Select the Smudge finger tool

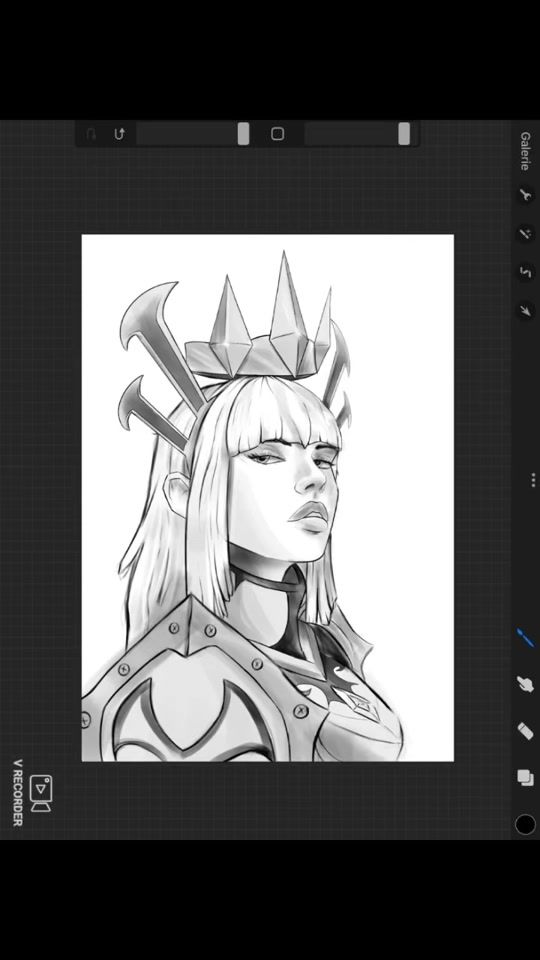[525, 684]
